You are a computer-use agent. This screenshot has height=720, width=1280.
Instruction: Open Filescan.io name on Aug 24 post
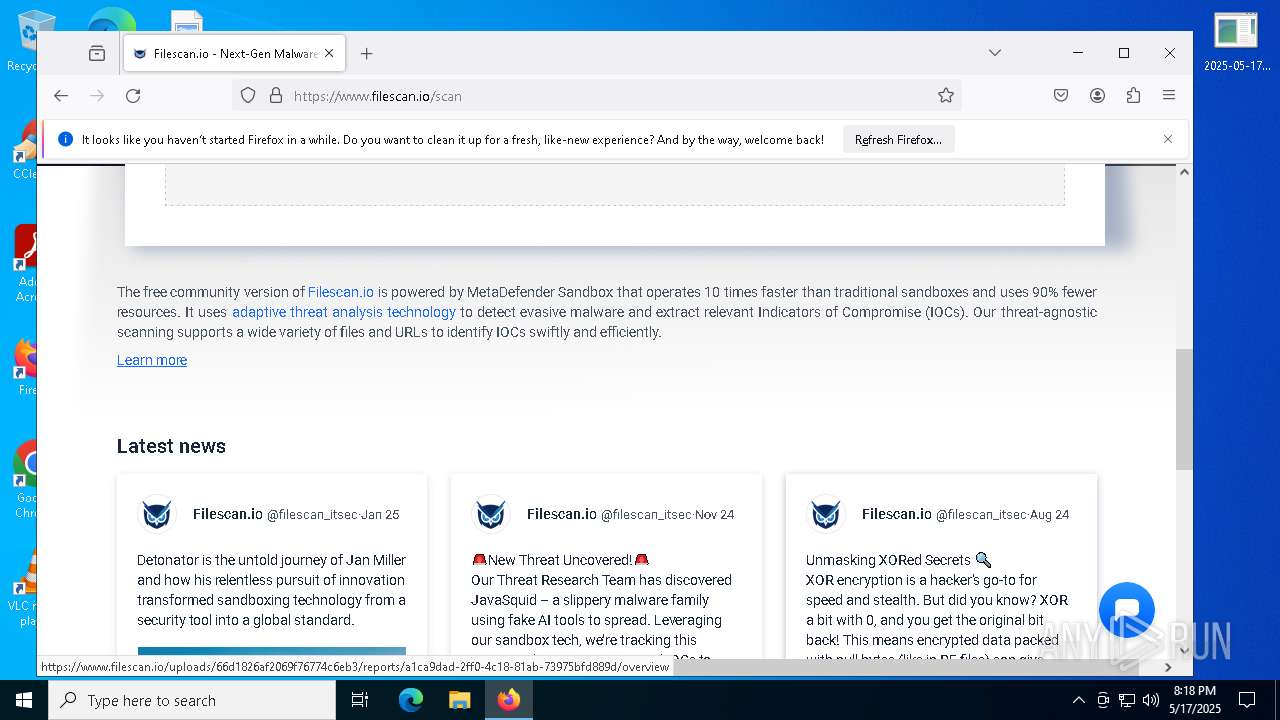tap(897, 514)
